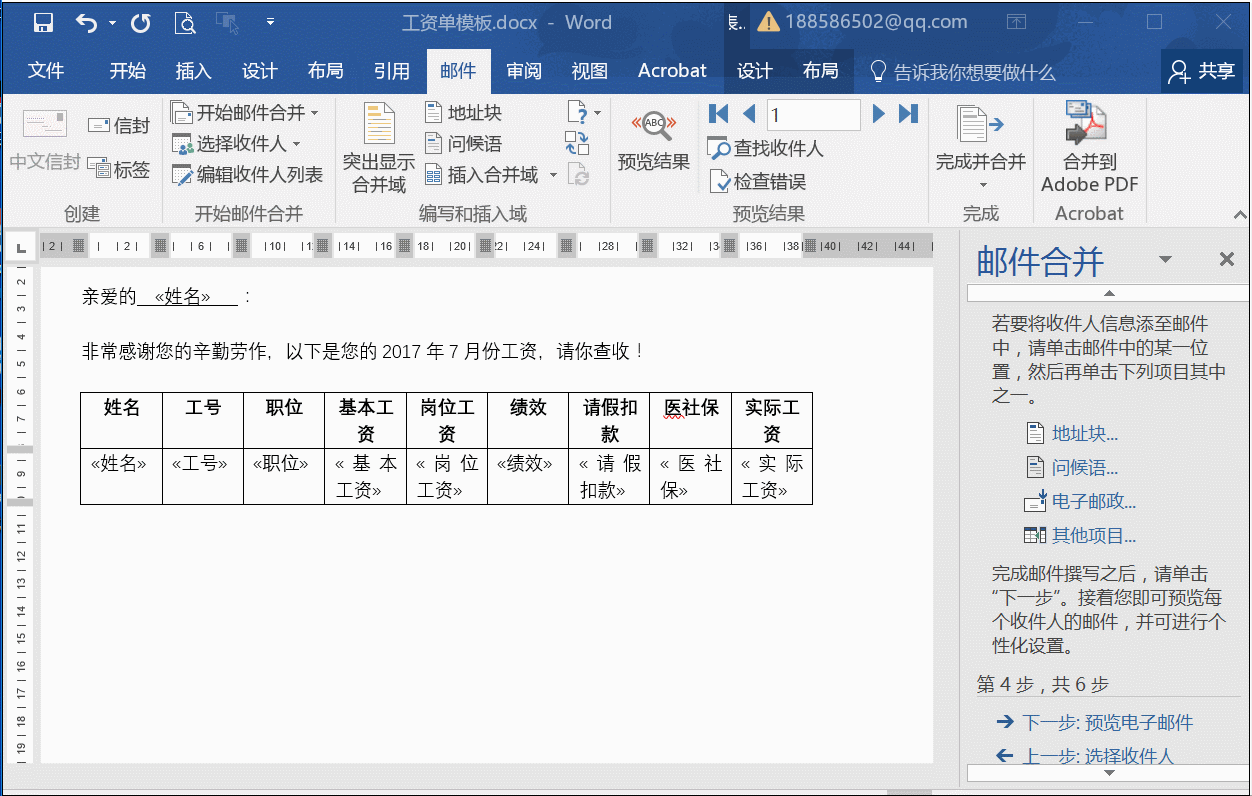The height and width of the screenshot is (796, 1252).
Task: Open the 完成并合并 dropdown
Action: tap(981, 146)
